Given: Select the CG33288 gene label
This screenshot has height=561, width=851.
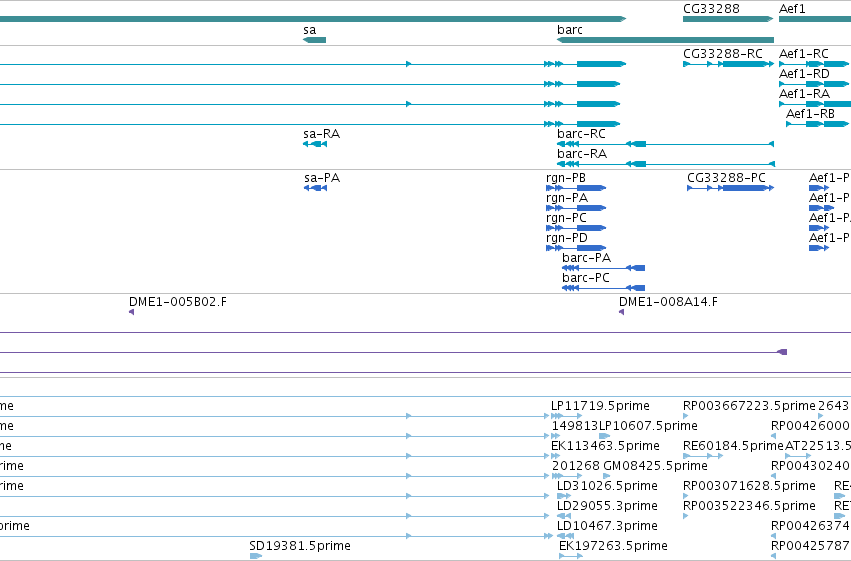Looking at the screenshot, I should click(711, 9).
